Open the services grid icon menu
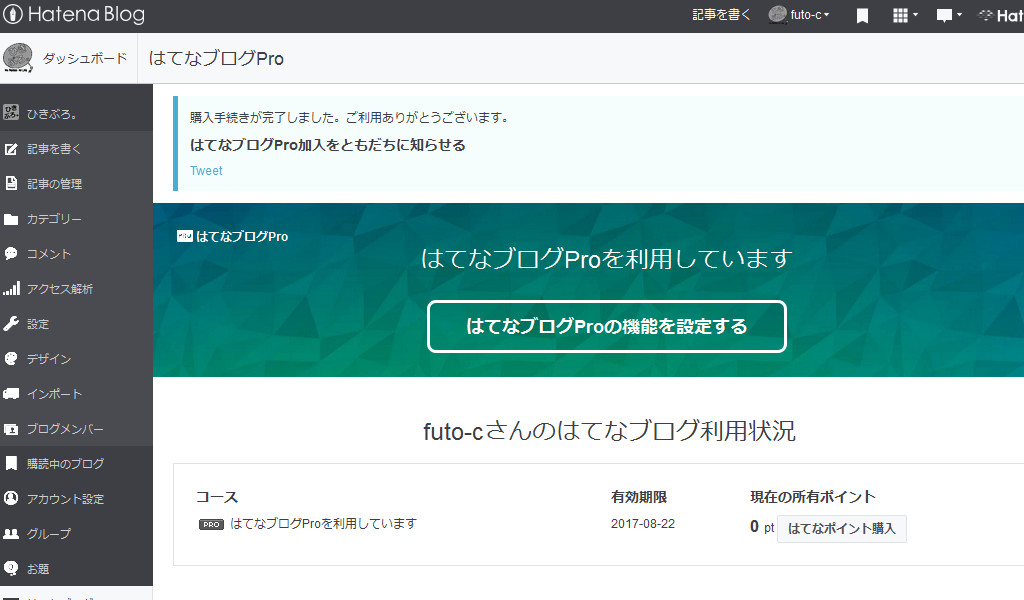 point(900,15)
